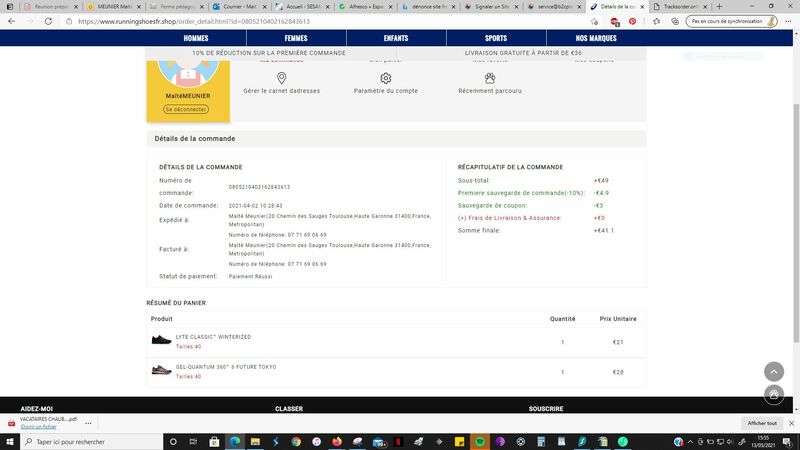
Task: Close the downloads bar
Action: click(x=791, y=423)
